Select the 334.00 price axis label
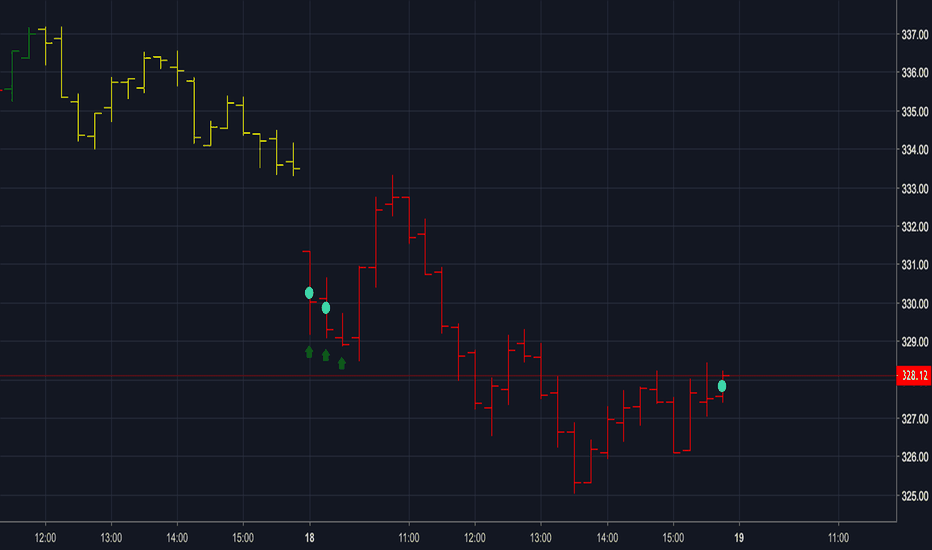This screenshot has height=550, width=932. coord(915,150)
